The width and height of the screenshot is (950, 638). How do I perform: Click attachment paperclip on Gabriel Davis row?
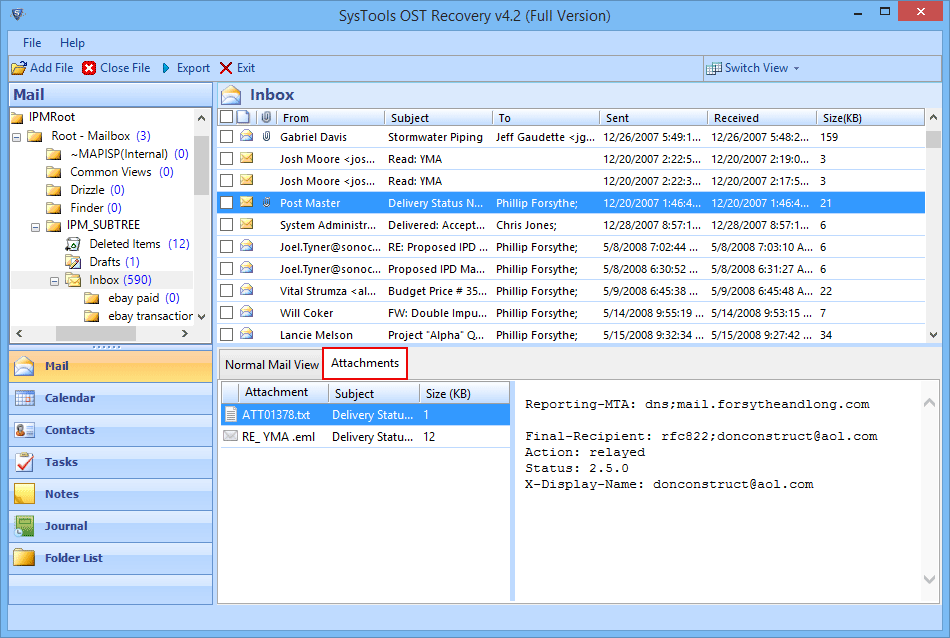pyautogui.click(x=266, y=137)
